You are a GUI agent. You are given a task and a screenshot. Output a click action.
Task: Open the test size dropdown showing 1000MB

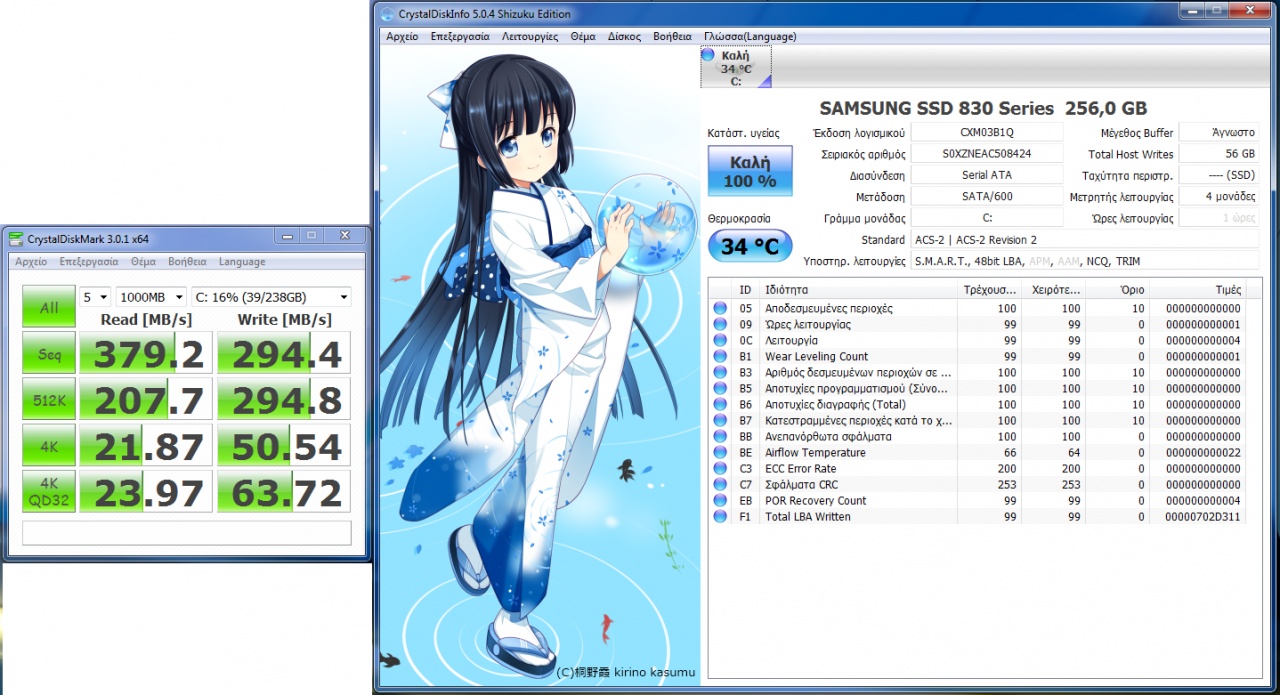(x=151, y=297)
